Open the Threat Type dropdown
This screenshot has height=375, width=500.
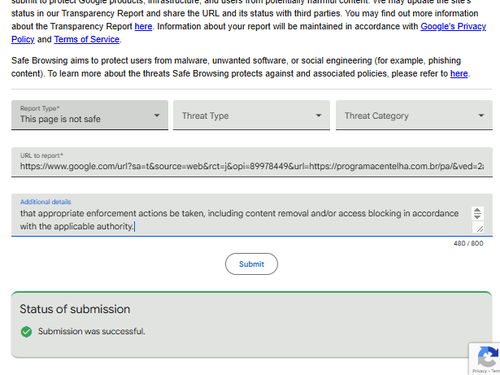[x=251, y=115]
